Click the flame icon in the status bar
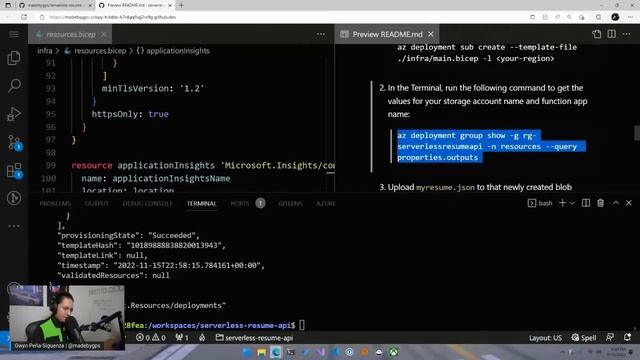Screen dimensions: 640x360 (202, 338)
